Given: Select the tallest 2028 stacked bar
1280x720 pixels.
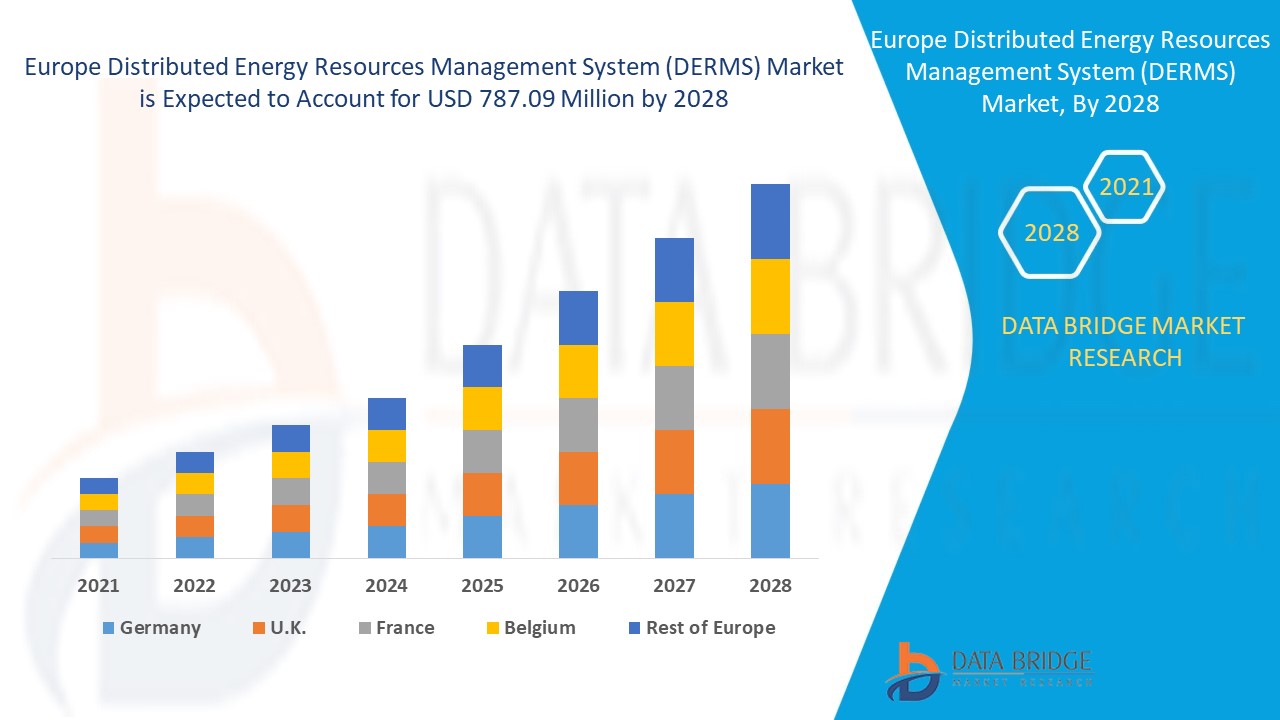Looking at the screenshot, I should pos(770,370).
